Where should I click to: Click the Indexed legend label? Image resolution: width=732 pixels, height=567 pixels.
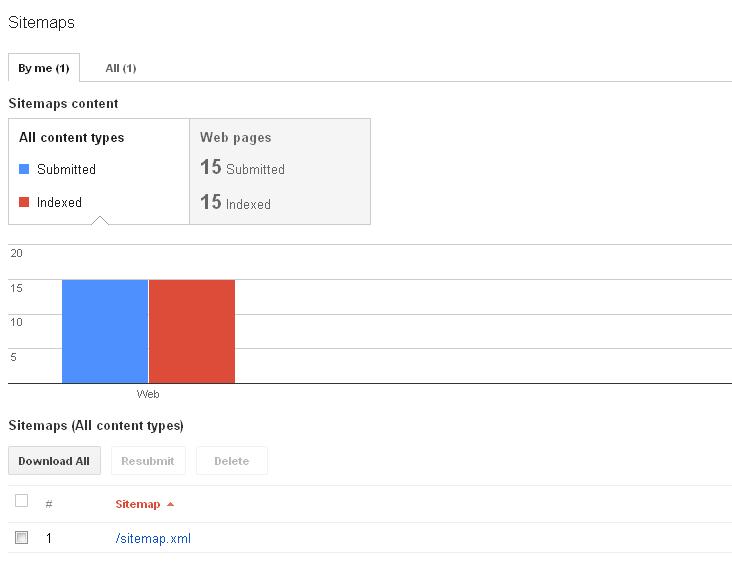(x=59, y=203)
